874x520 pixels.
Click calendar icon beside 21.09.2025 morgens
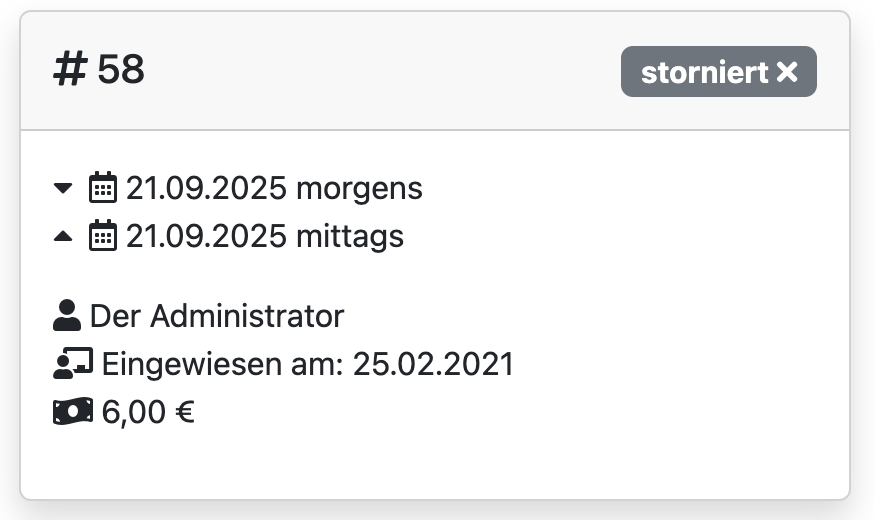pyautogui.click(x=103, y=187)
